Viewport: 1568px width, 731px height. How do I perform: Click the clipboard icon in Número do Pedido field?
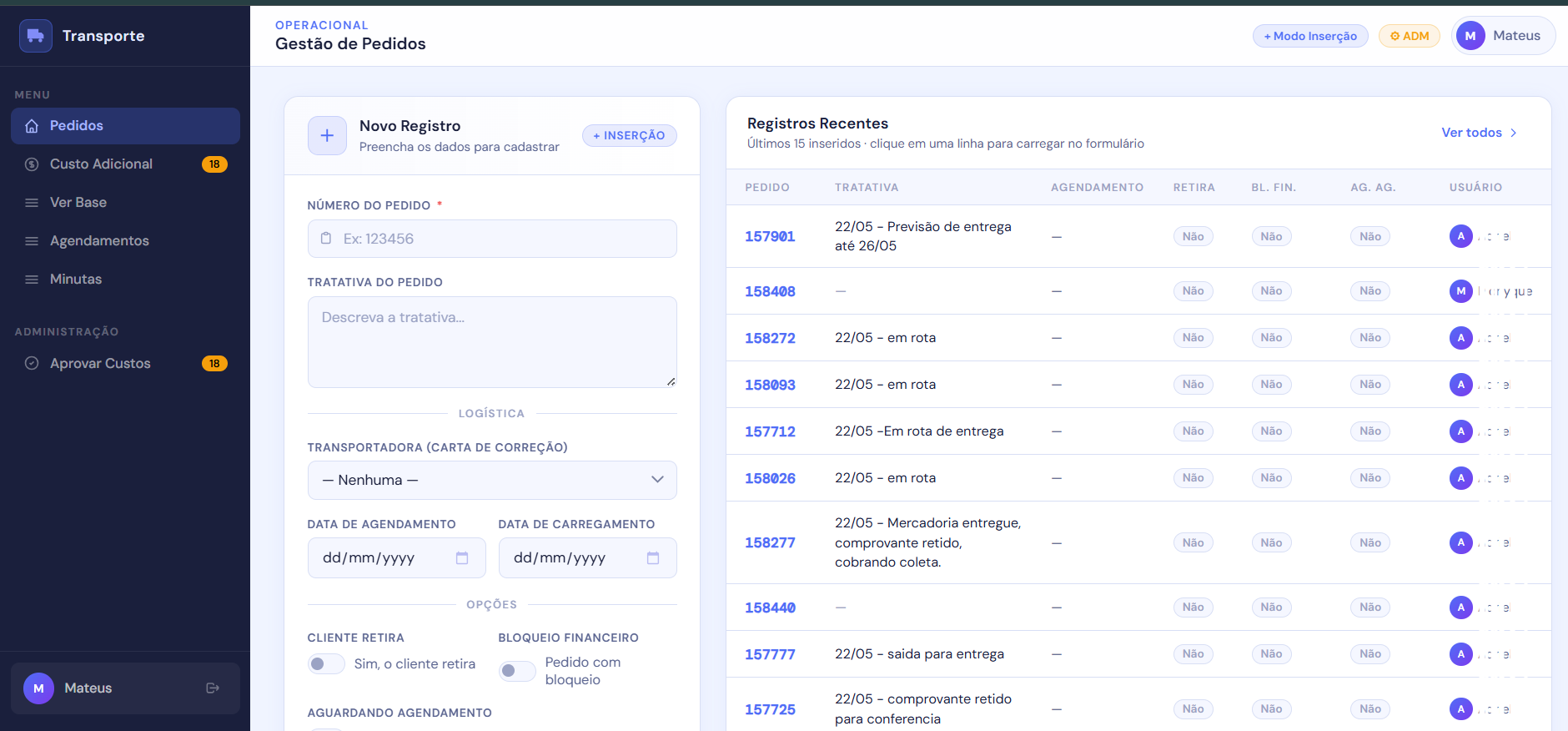pos(326,239)
